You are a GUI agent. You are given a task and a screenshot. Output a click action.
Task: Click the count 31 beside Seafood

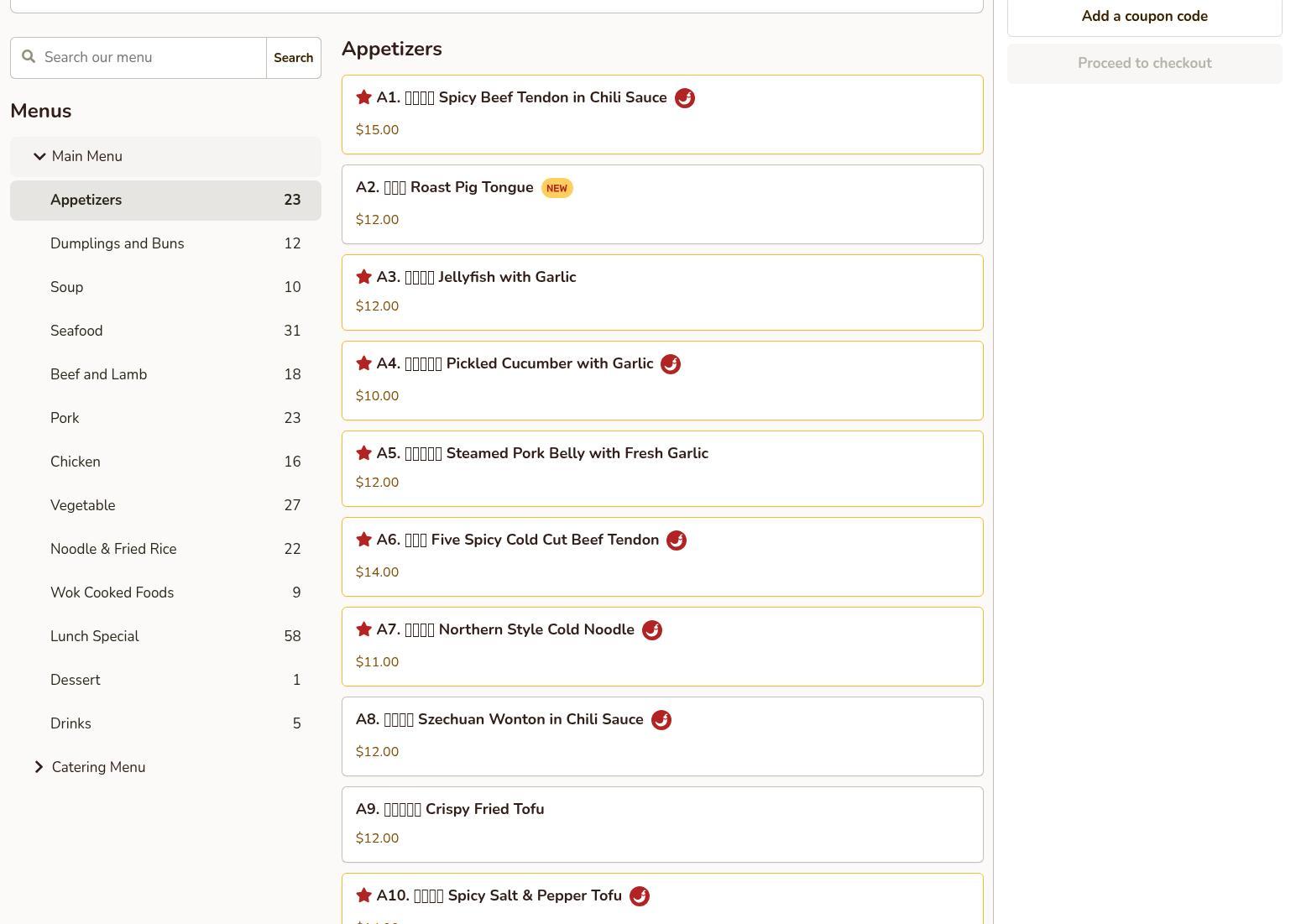tap(292, 331)
